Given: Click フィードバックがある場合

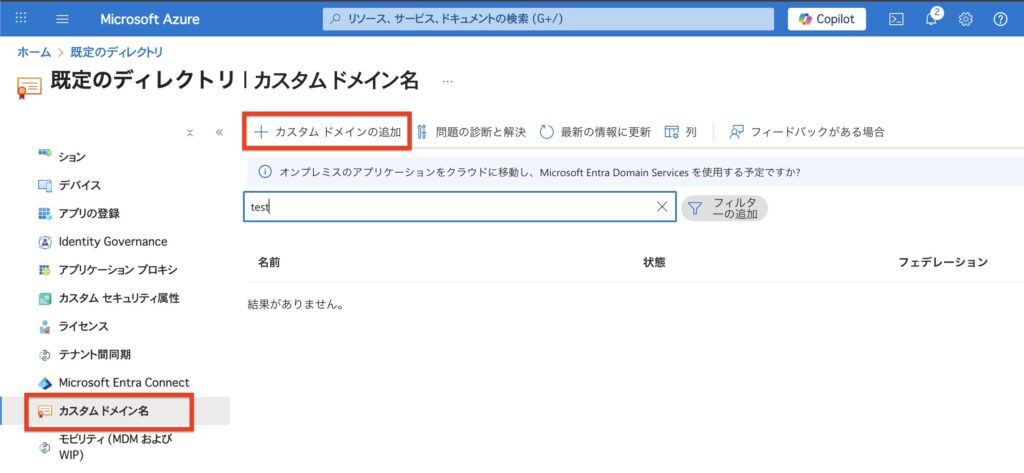Looking at the screenshot, I should [807, 132].
